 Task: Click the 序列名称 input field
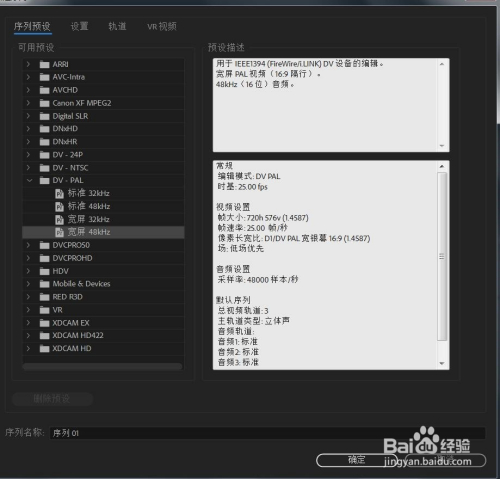(x=267, y=433)
